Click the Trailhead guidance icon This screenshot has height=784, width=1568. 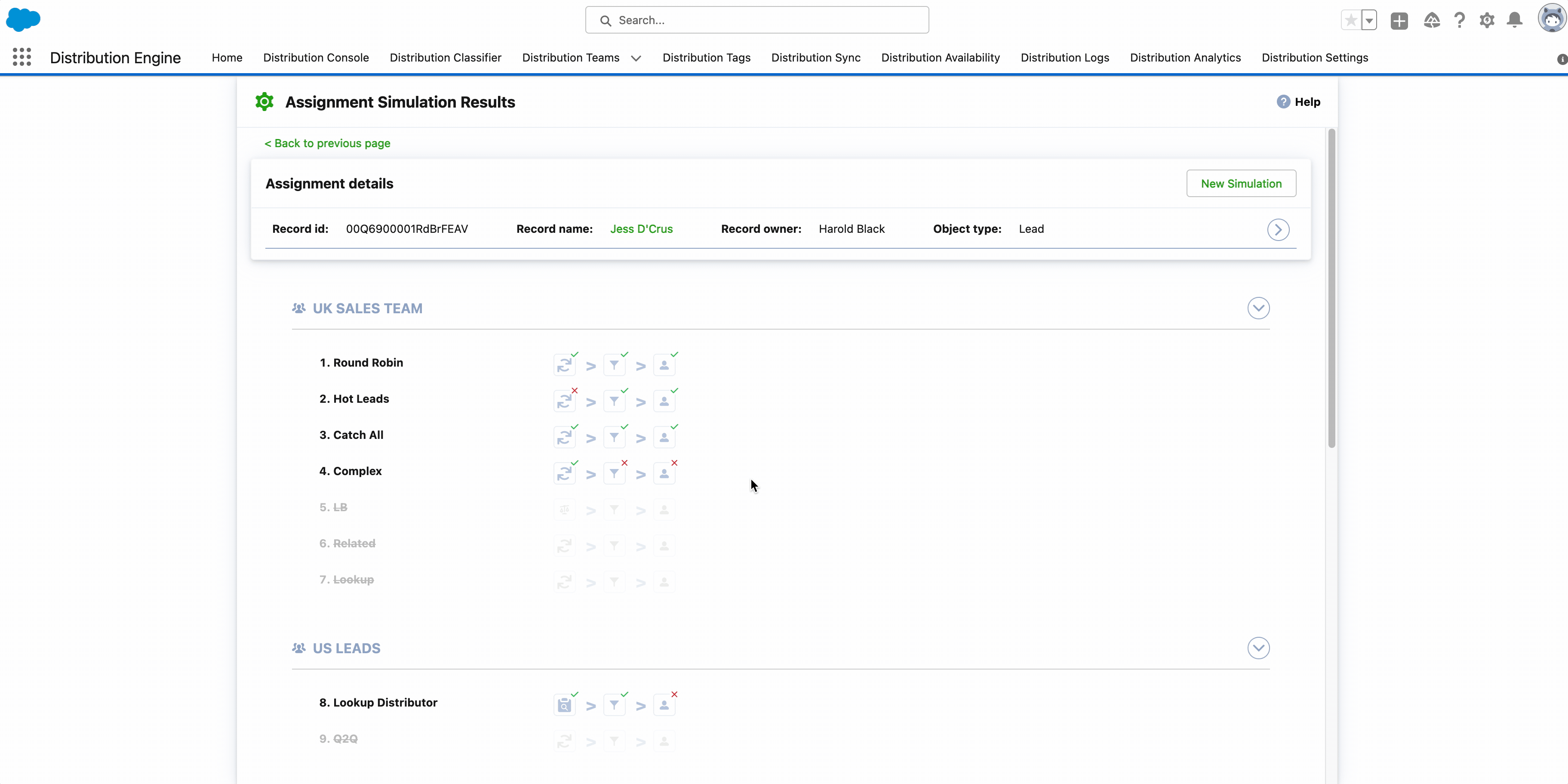click(x=1432, y=21)
